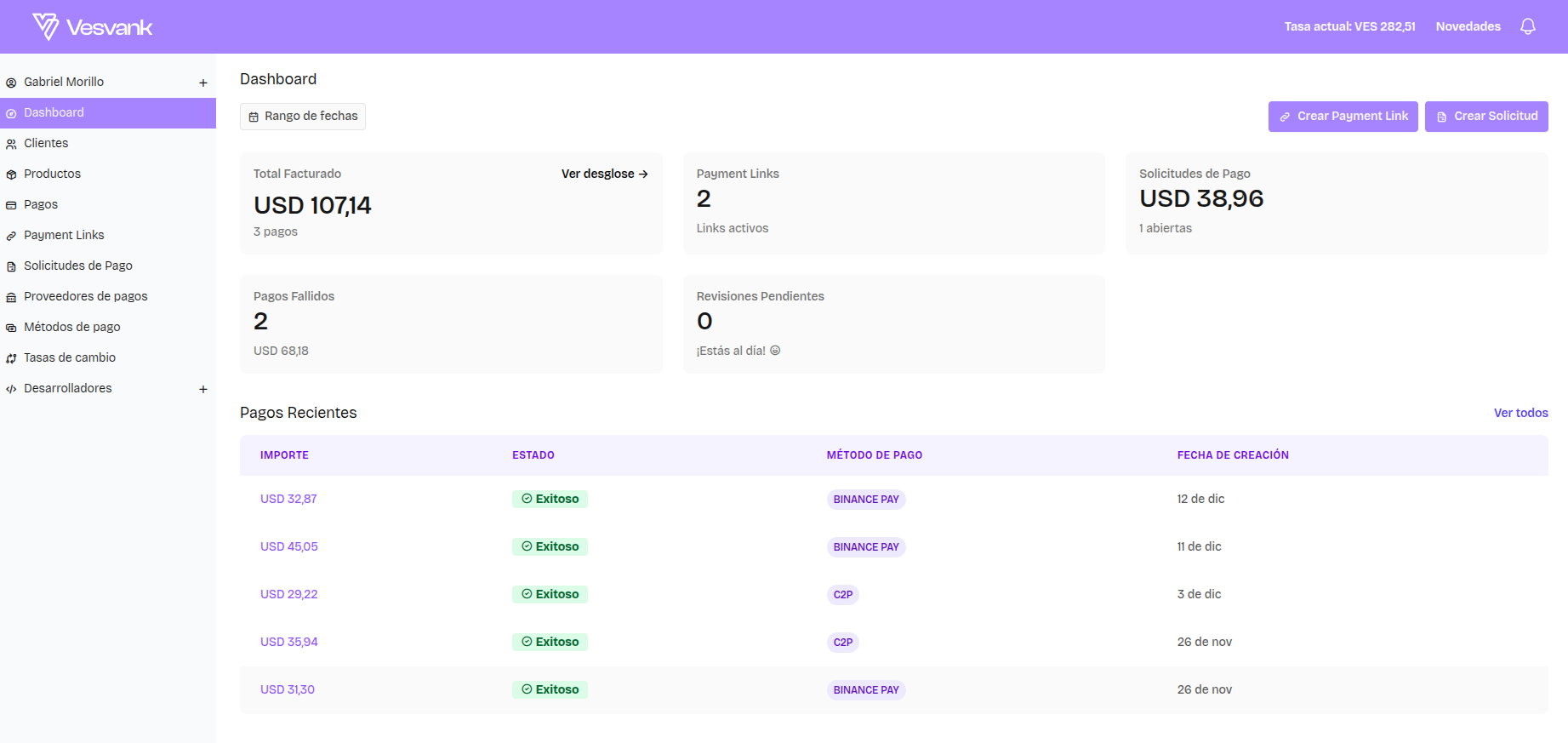1568x743 pixels.
Task: Click the link icon in Crear Payment Link
Action: click(1285, 117)
